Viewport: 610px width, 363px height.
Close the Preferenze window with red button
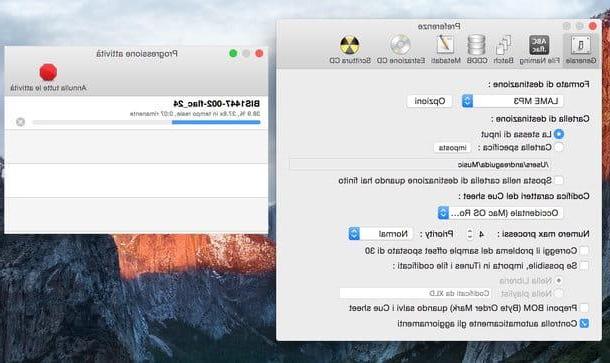(593, 26)
